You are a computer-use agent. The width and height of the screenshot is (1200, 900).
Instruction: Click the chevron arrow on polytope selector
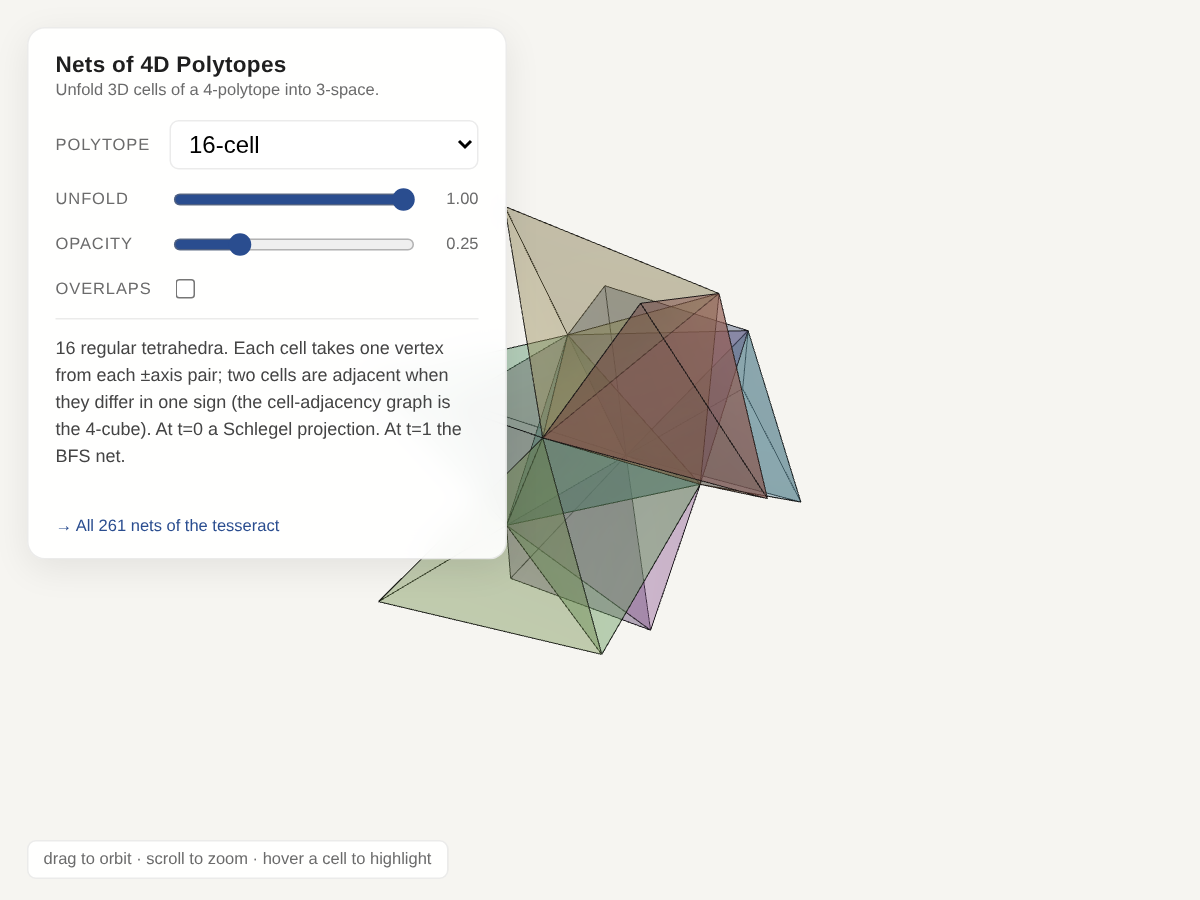pyautogui.click(x=464, y=145)
